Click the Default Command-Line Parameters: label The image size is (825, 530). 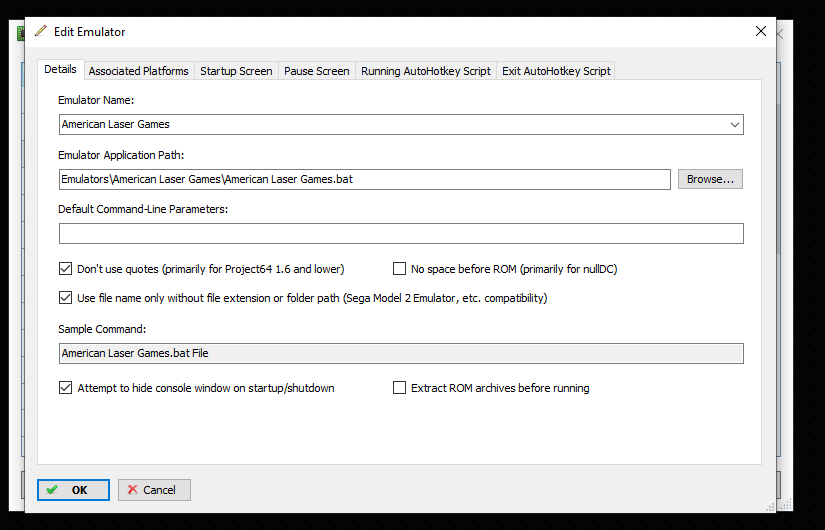tap(143, 209)
